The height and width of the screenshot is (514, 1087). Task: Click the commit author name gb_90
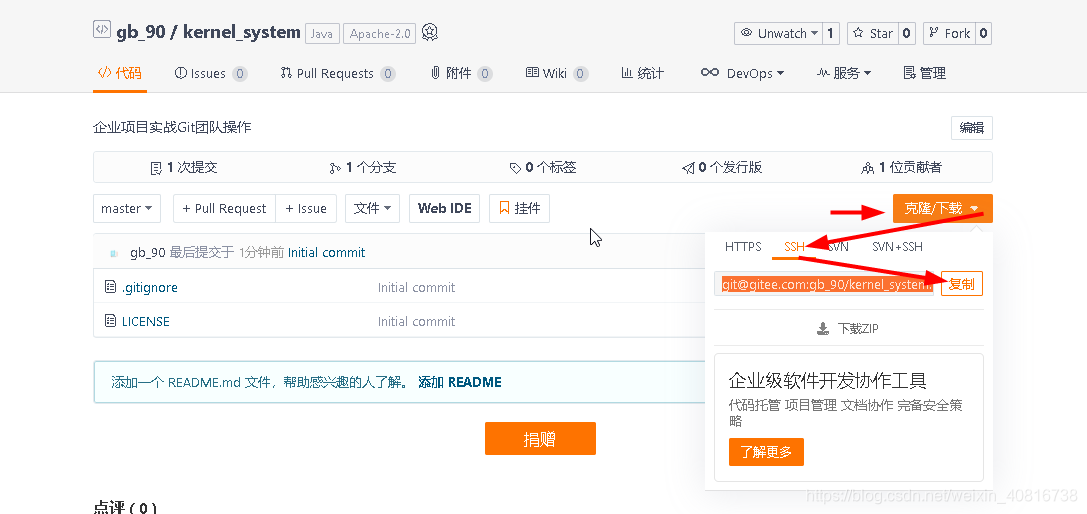[148, 252]
